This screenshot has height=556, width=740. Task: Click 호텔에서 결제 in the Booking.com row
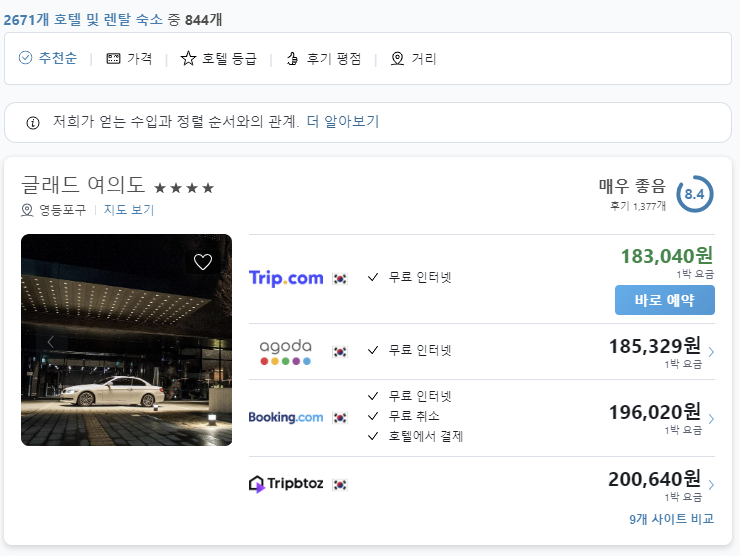pyautogui.click(x=425, y=436)
